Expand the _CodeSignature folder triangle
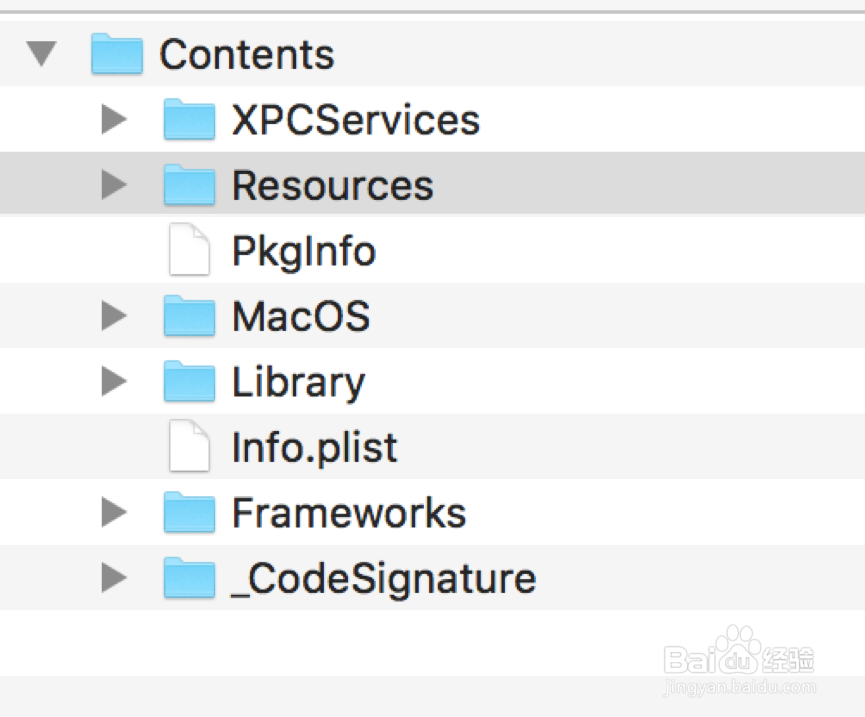This screenshot has width=865, height=717. coord(115,579)
